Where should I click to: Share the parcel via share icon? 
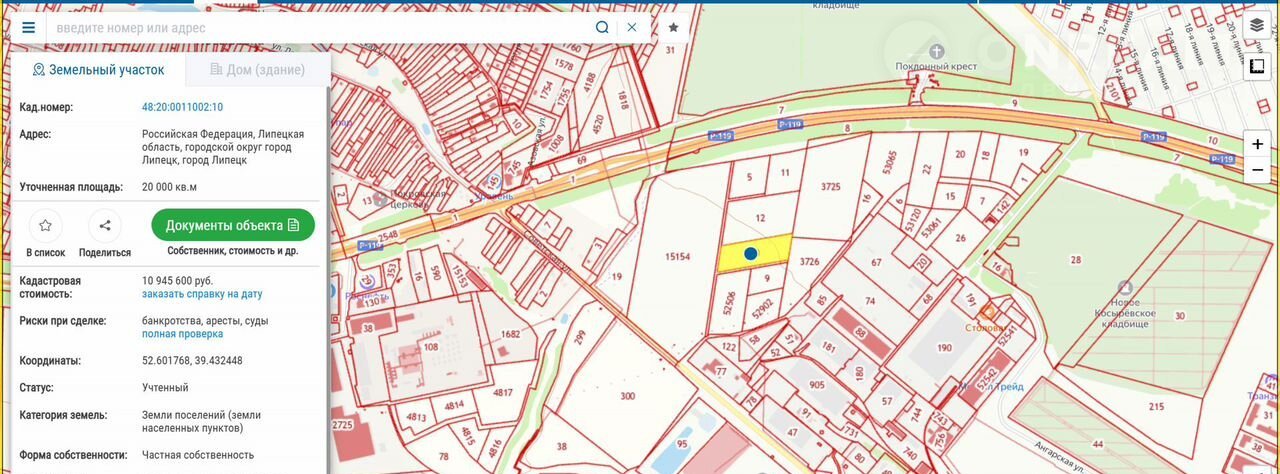(x=105, y=226)
